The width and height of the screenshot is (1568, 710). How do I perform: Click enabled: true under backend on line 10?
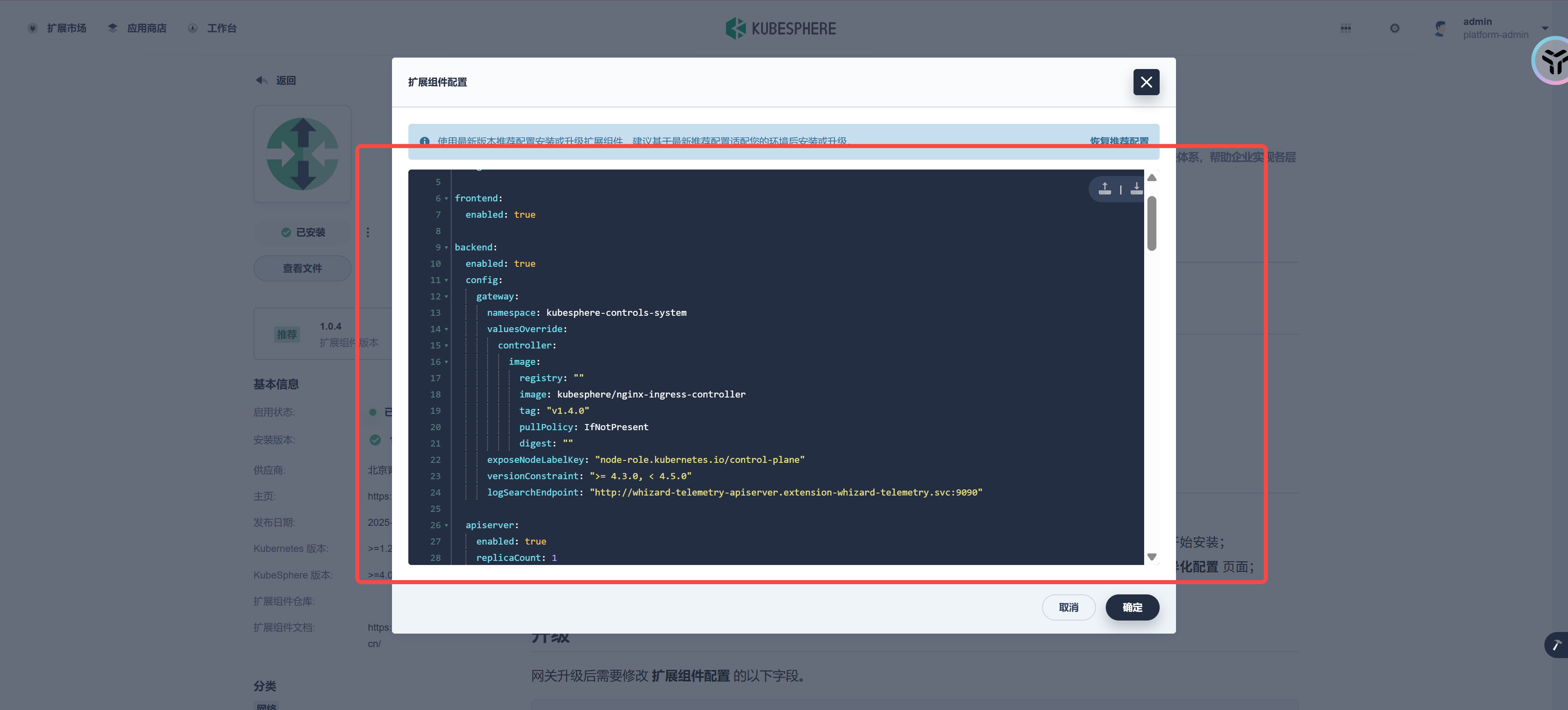(x=500, y=263)
